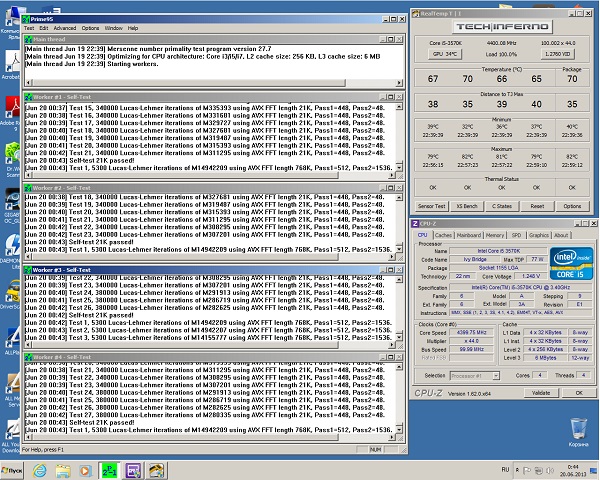Click the RU language indicator
This screenshot has width=600, height=480.
tap(505, 470)
